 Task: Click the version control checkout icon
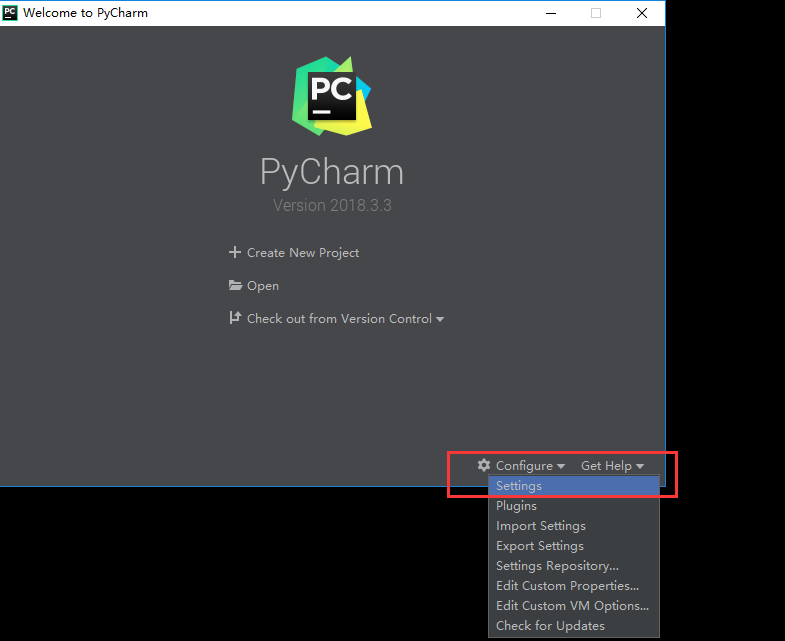235,317
